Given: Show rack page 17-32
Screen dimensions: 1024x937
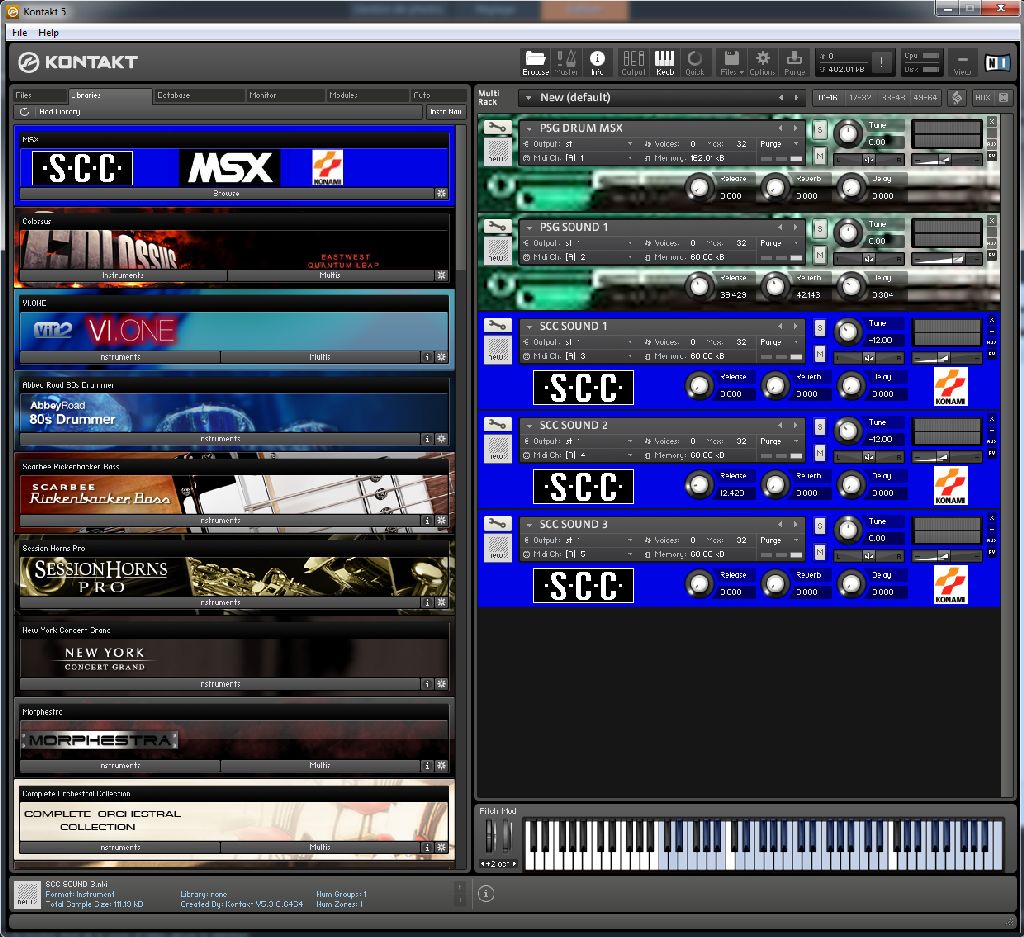Looking at the screenshot, I should pos(859,97).
